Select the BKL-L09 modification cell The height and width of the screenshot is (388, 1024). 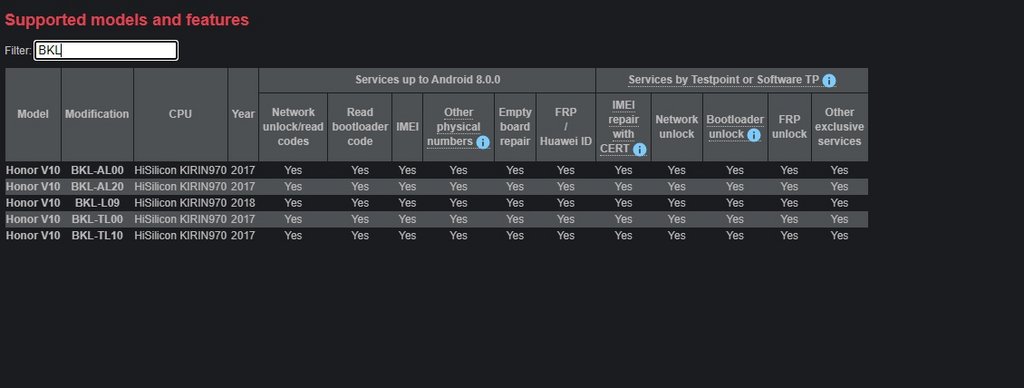(97, 203)
